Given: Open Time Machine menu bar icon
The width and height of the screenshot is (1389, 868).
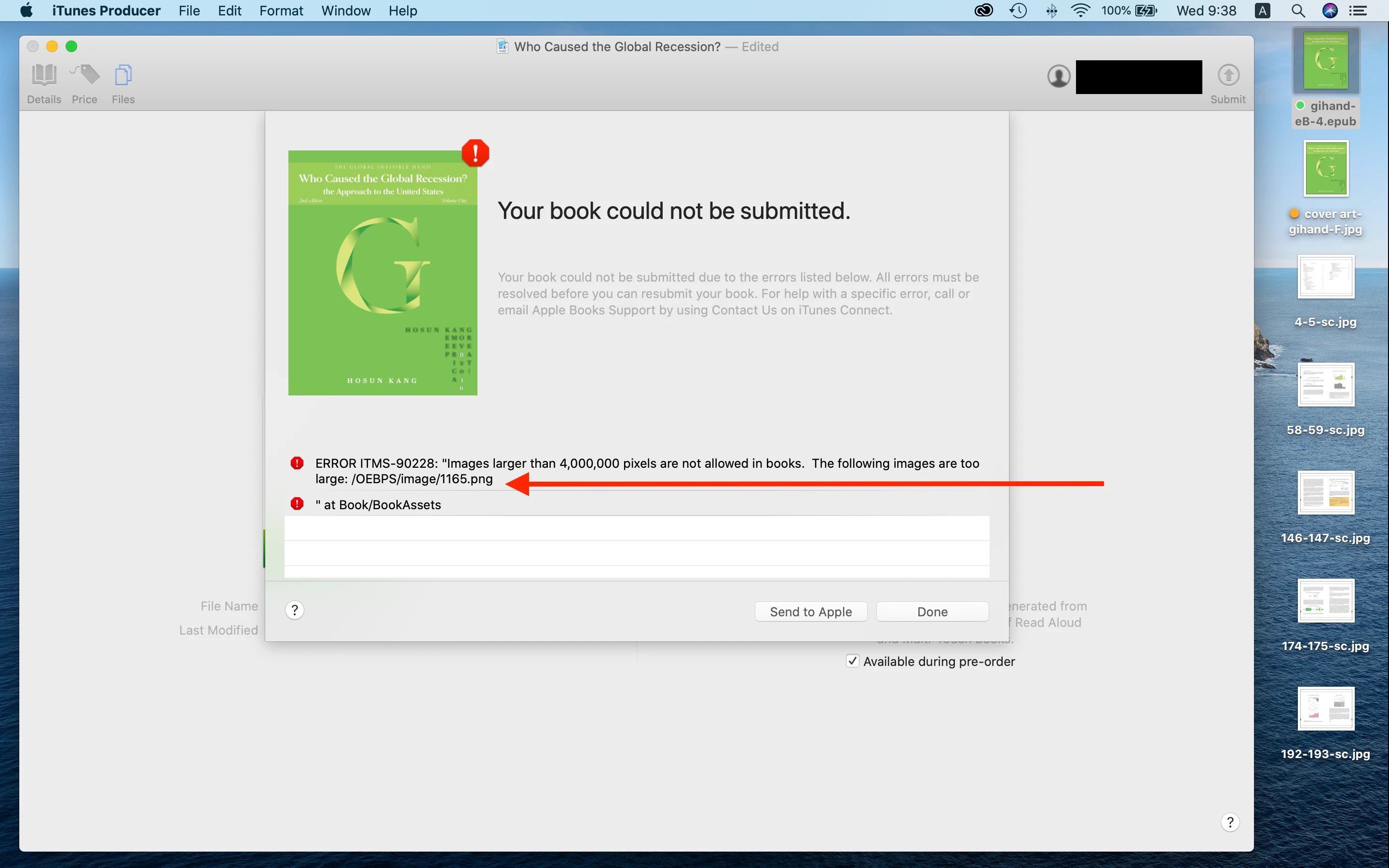Looking at the screenshot, I should 1018,11.
